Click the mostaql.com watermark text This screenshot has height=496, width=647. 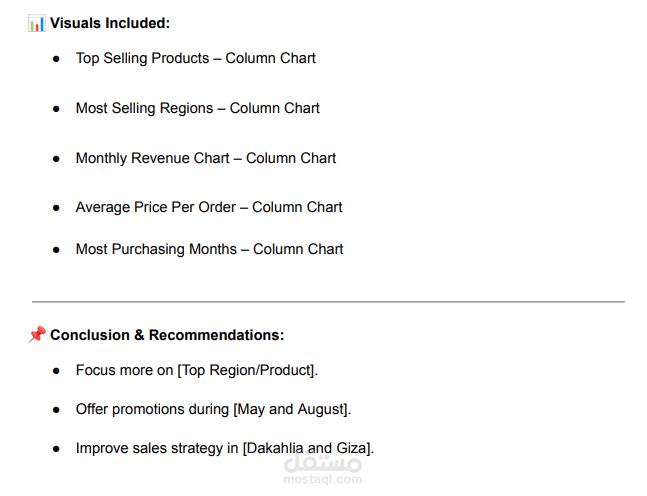pos(323,479)
